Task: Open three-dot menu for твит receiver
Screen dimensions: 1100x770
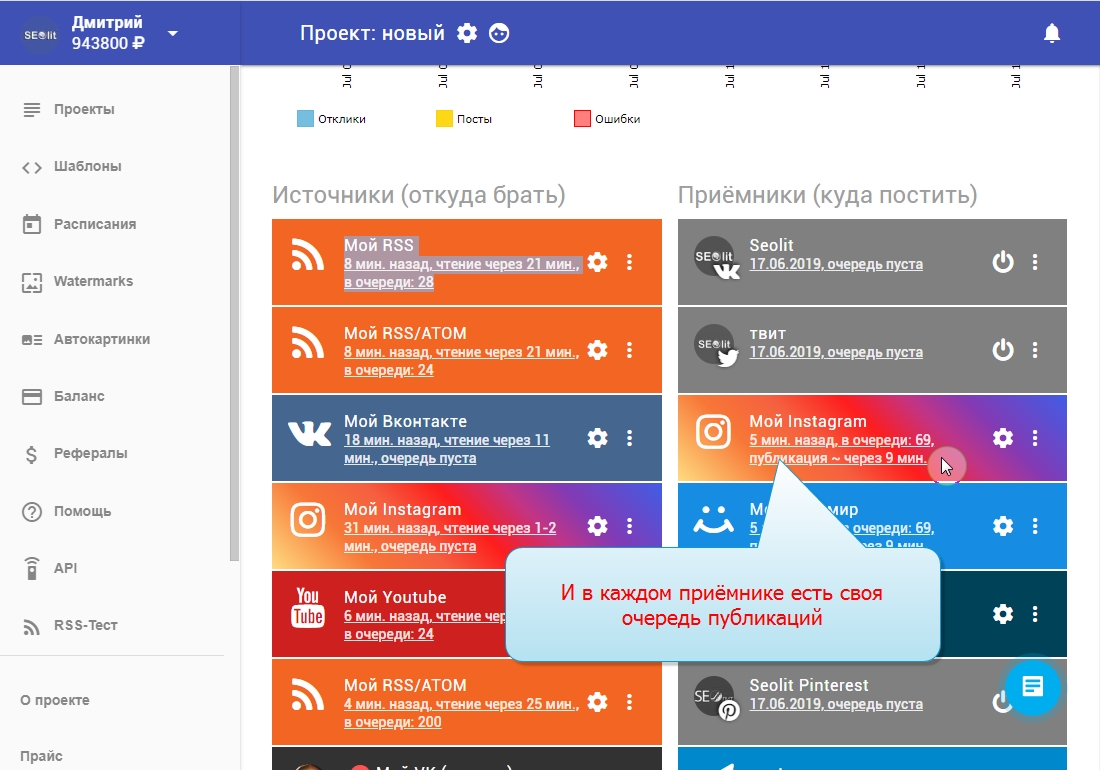Action: coord(1035,350)
